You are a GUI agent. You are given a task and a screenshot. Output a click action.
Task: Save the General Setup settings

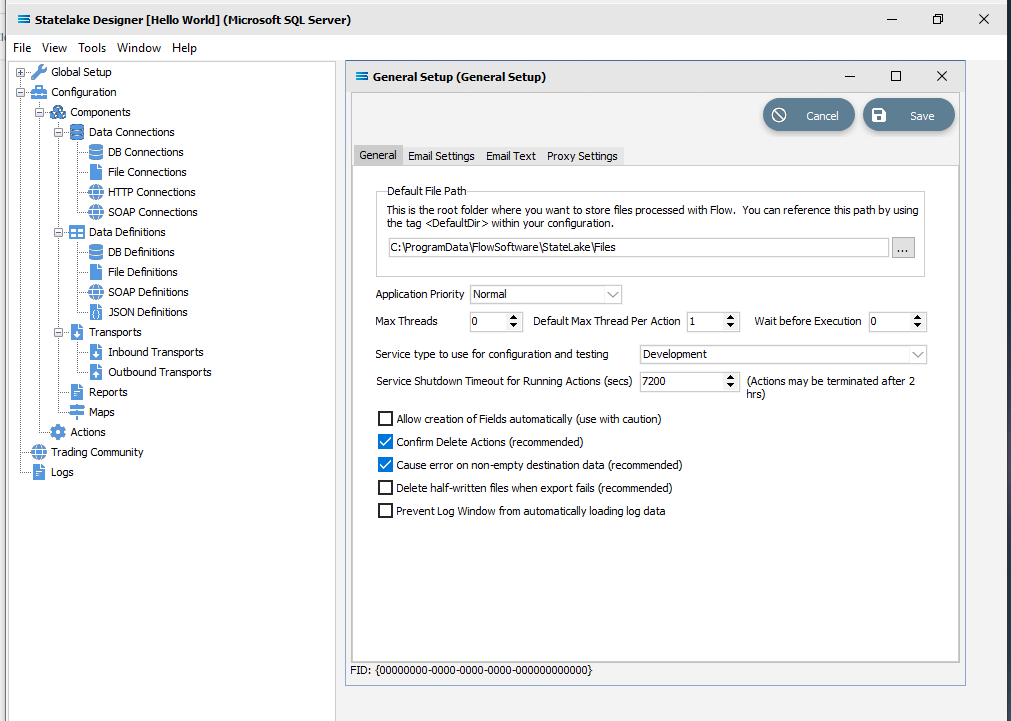point(908,115)
